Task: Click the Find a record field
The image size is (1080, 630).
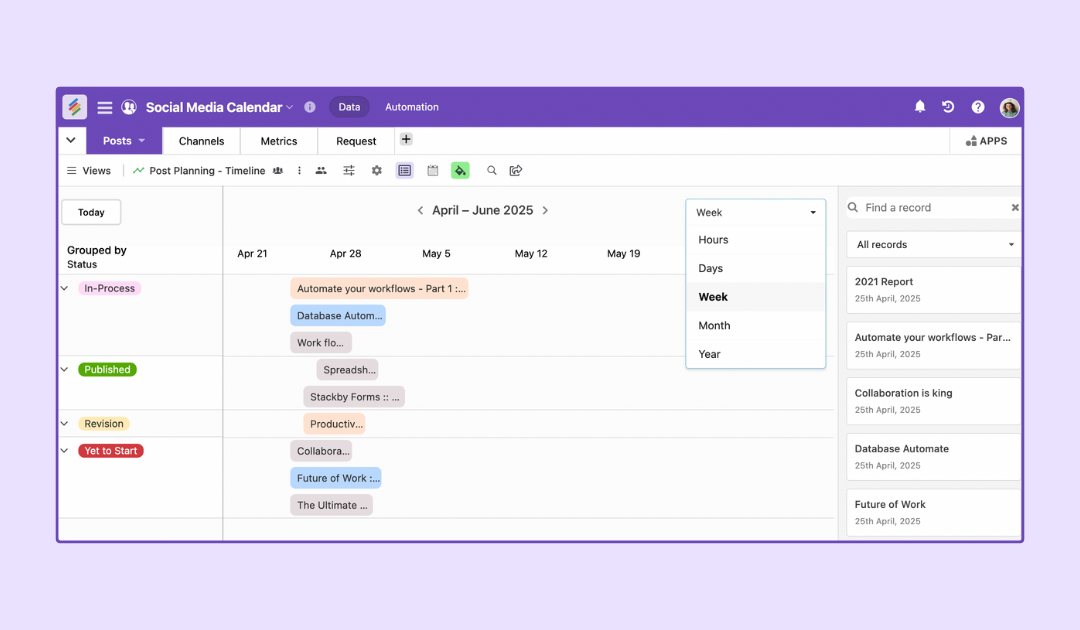Action: [926, 207]
